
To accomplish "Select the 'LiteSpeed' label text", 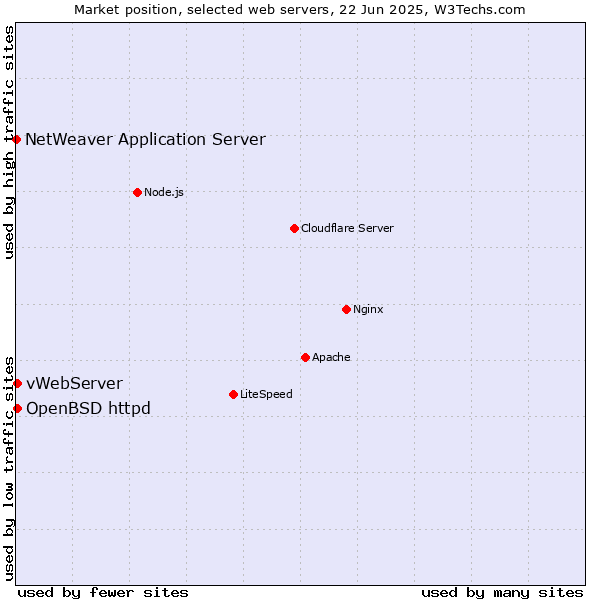I will tap(266, 394).
